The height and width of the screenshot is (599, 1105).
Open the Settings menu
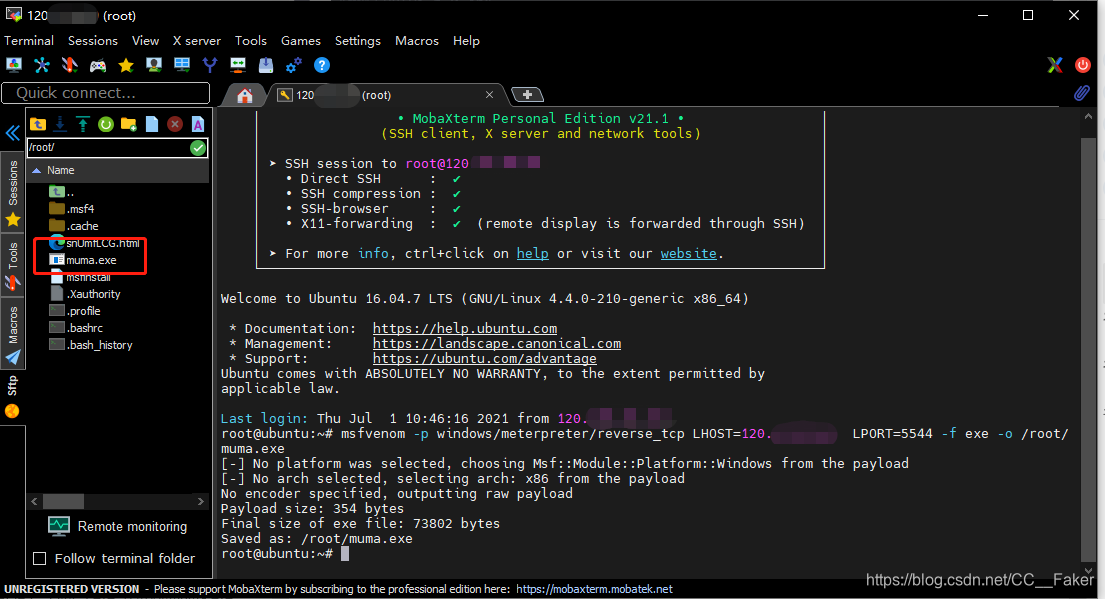pyautogui.click(x=358, y=41)
